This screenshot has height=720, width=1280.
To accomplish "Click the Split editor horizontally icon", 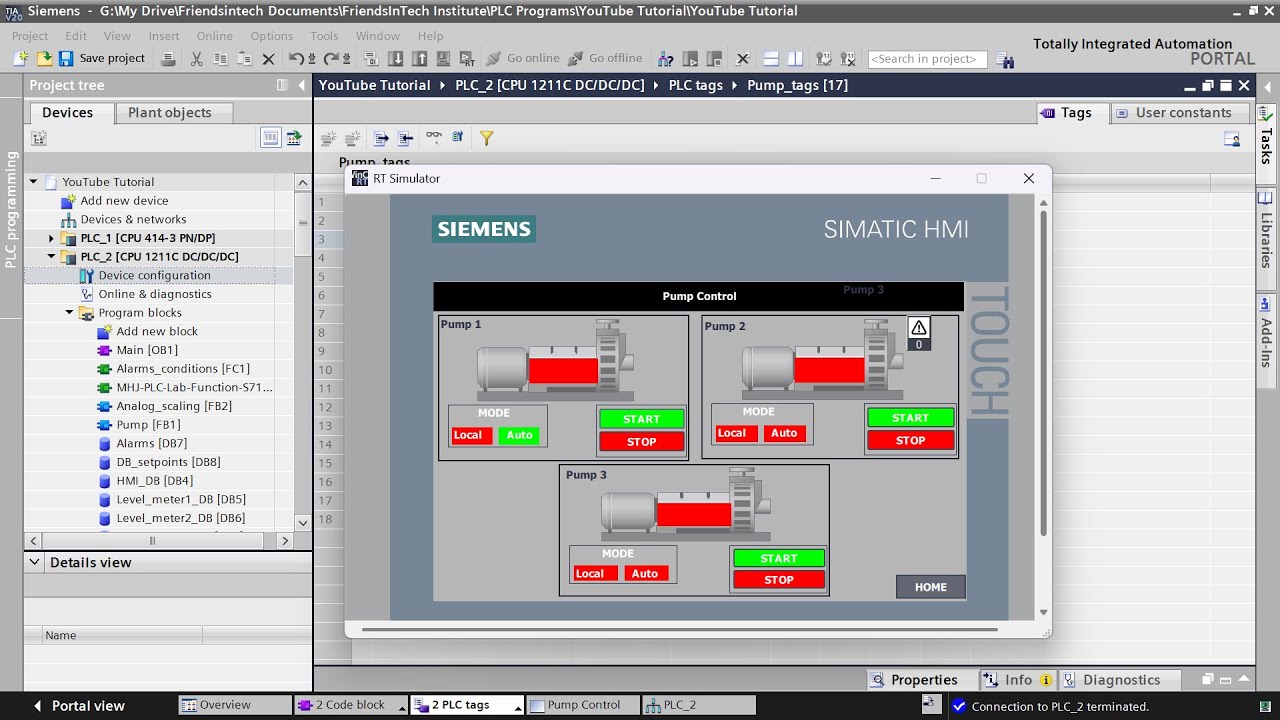I will (771, 59).
